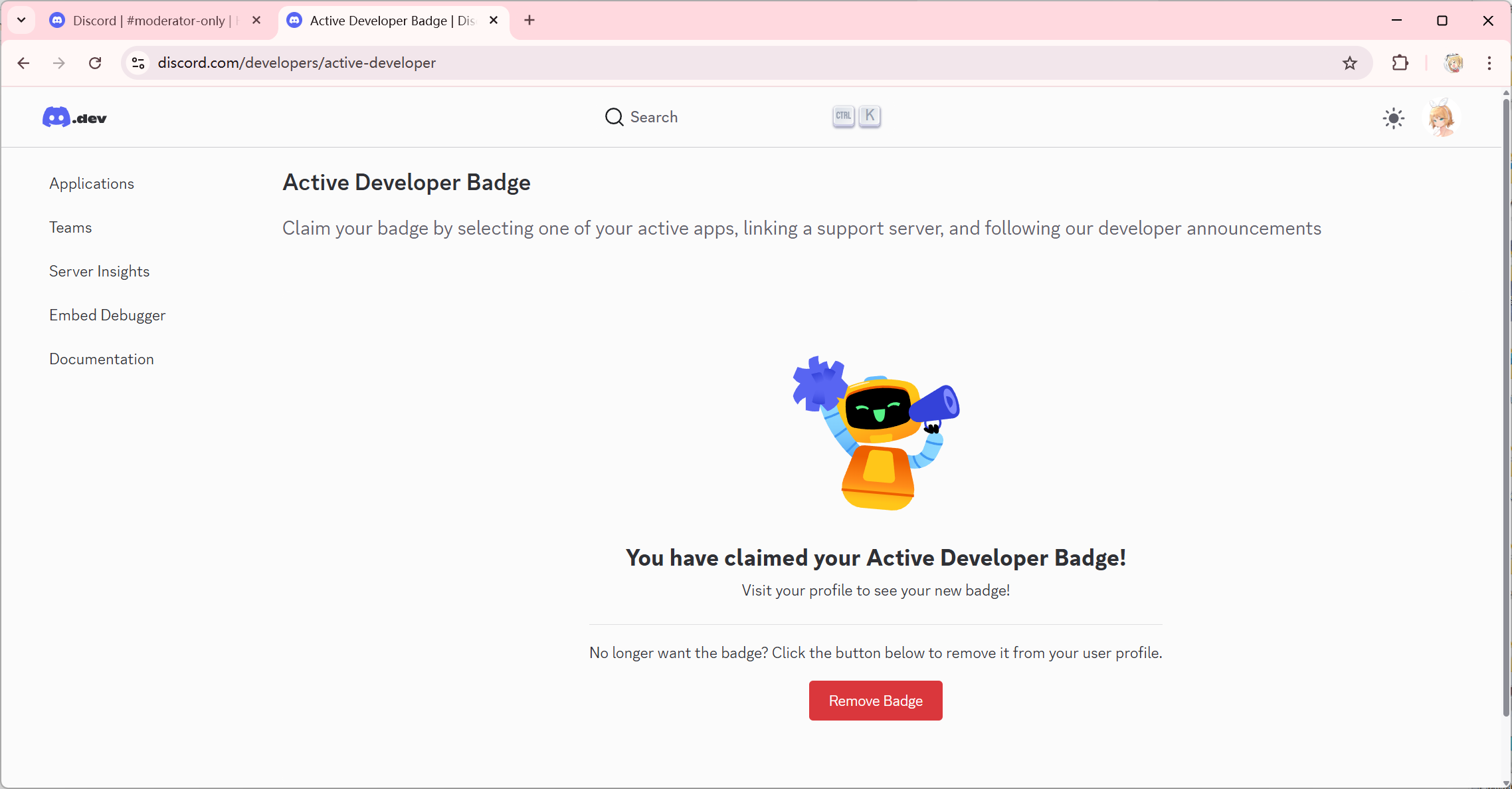This screenshot has height=789, width=1512.
Task: Click the robot mascot illustration
Action: pyautogui.click(x=876, y=433)
